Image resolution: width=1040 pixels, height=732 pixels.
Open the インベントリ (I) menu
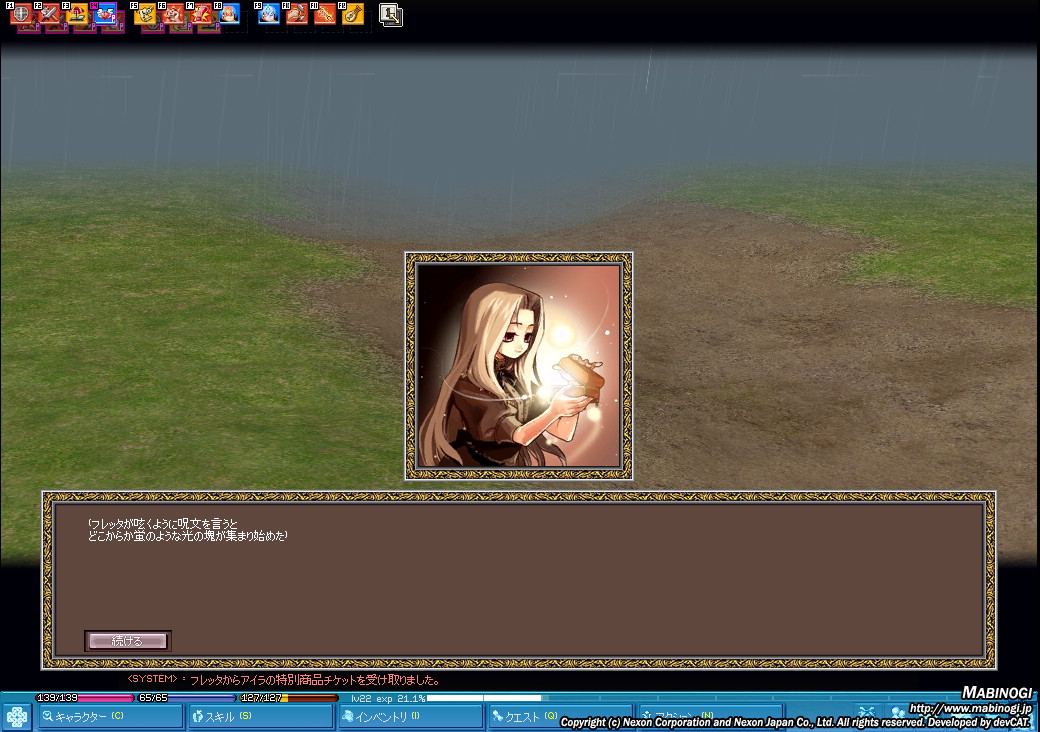(x=411, y=716)
